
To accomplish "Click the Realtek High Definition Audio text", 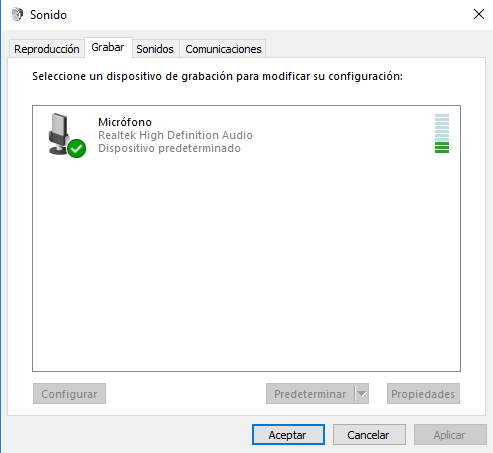I will (x=175, y=135).
